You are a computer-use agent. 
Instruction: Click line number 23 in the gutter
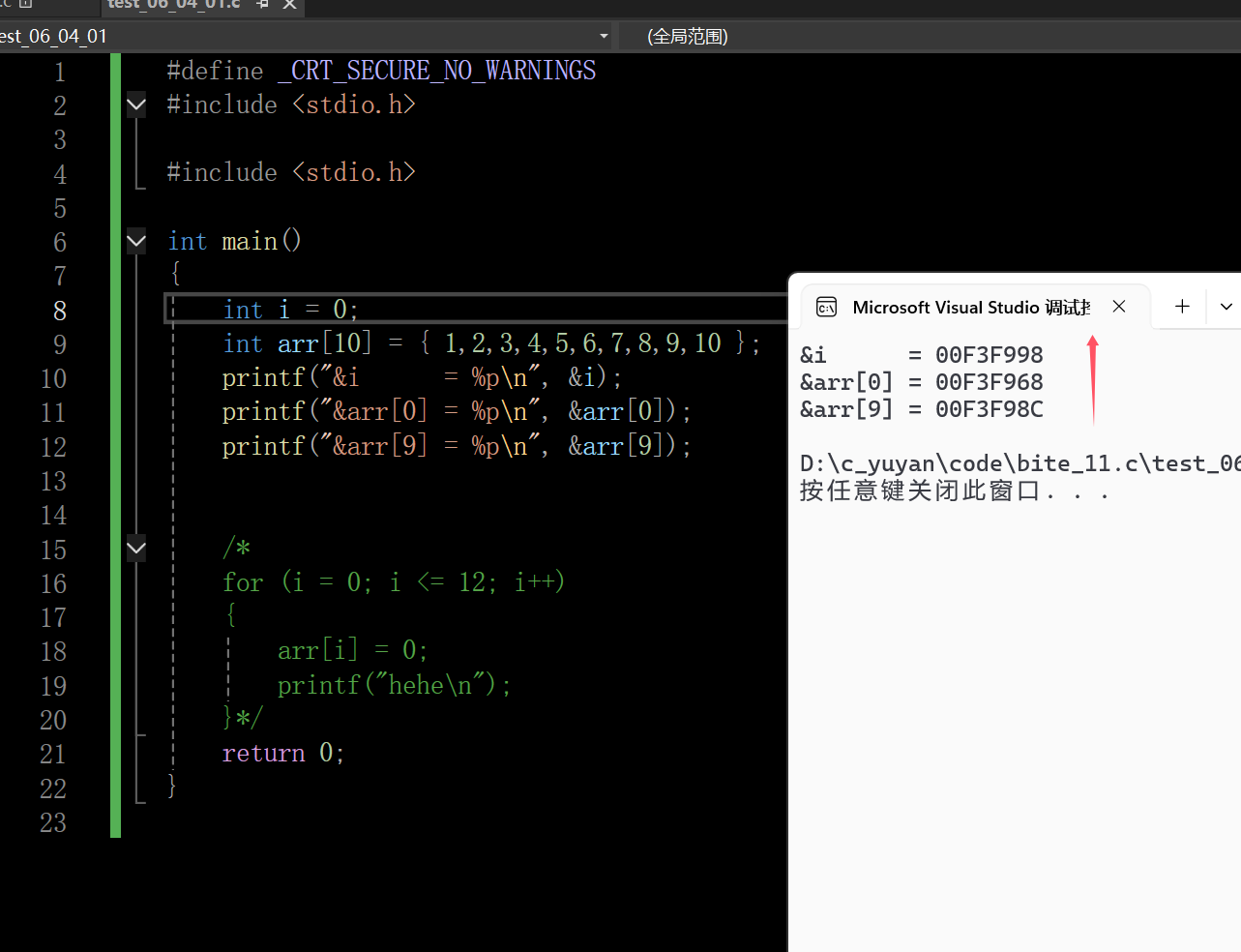(x=53, y=823)
